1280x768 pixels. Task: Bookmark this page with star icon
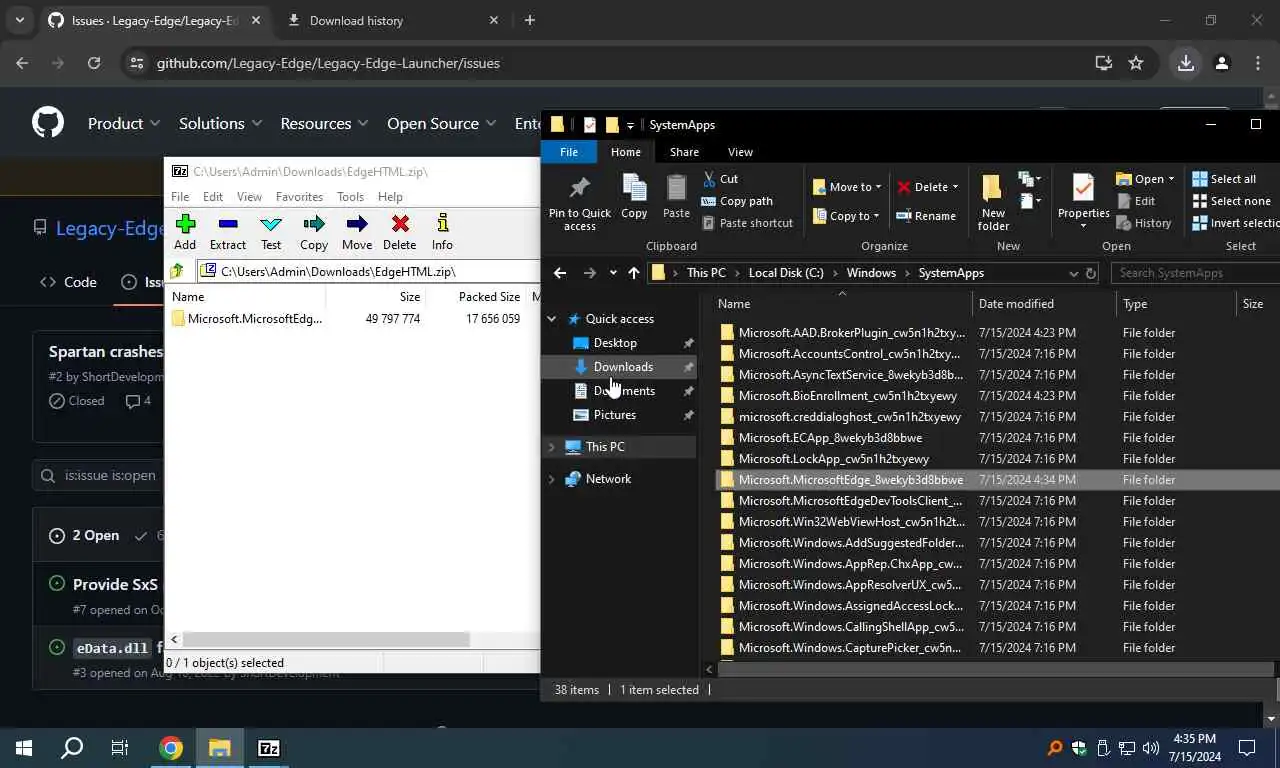[x=1136, y=63]
